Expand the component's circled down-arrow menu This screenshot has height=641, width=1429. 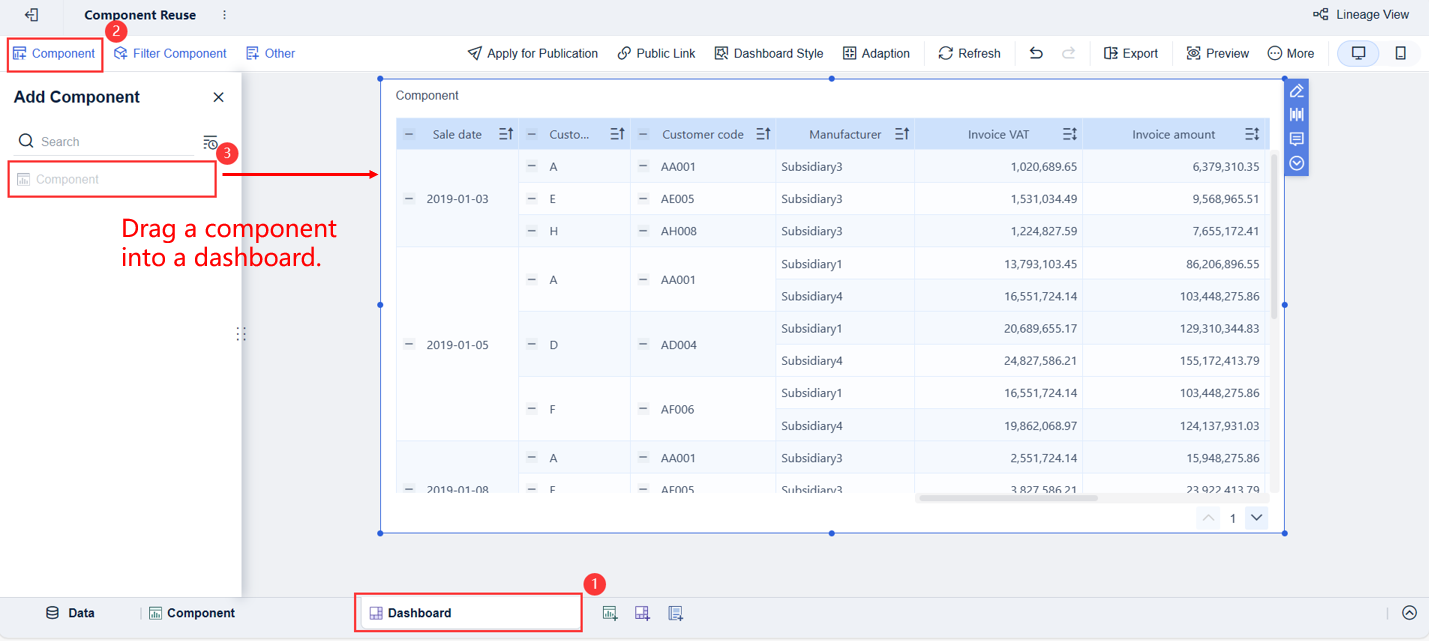click(x=1297, y=163)
